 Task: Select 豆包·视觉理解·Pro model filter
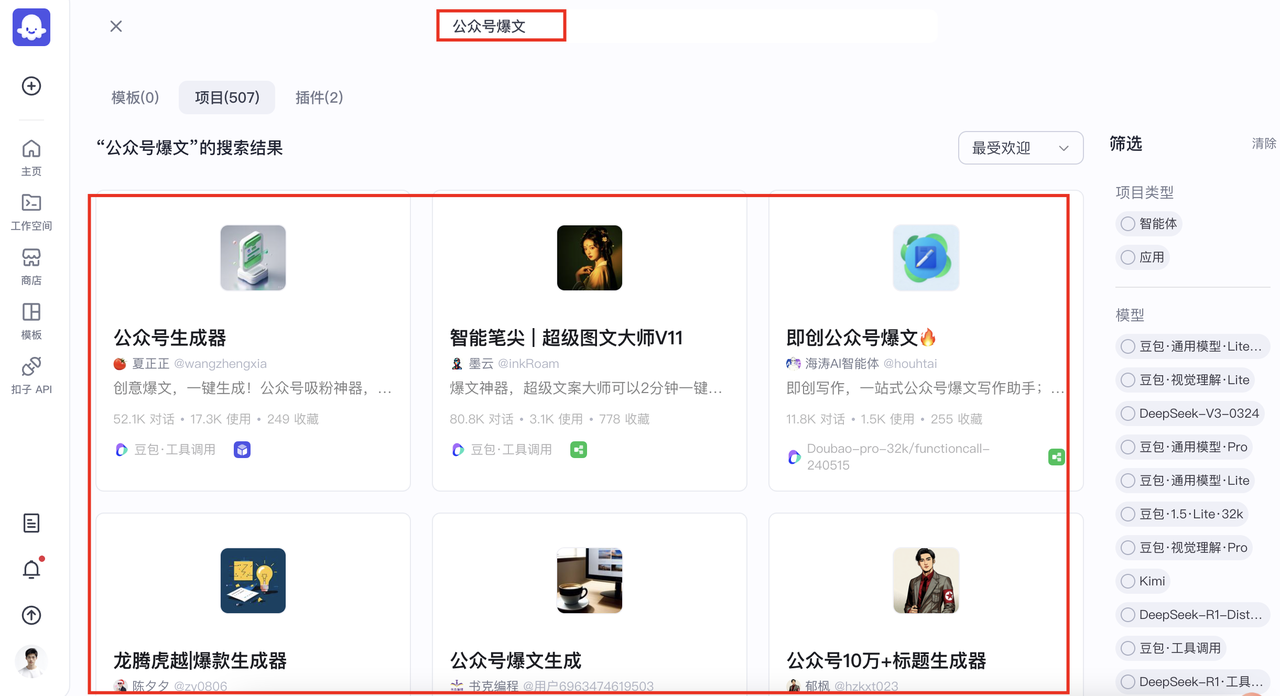1185,548
